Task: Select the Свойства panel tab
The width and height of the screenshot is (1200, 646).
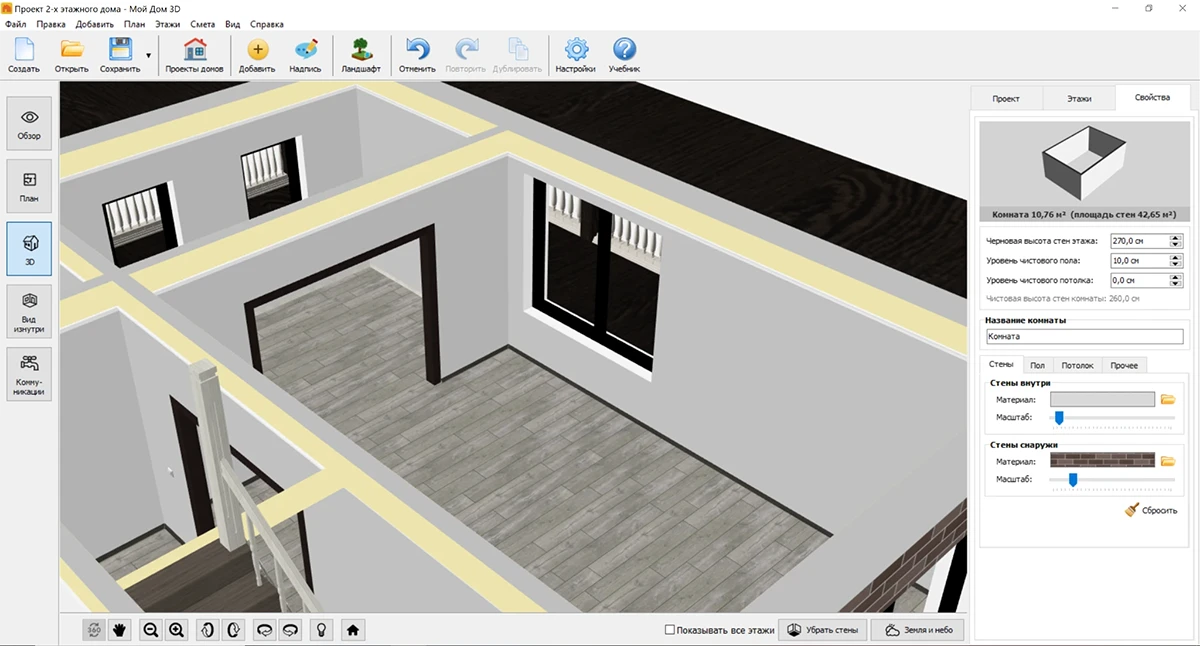Action: (1153, 97)
